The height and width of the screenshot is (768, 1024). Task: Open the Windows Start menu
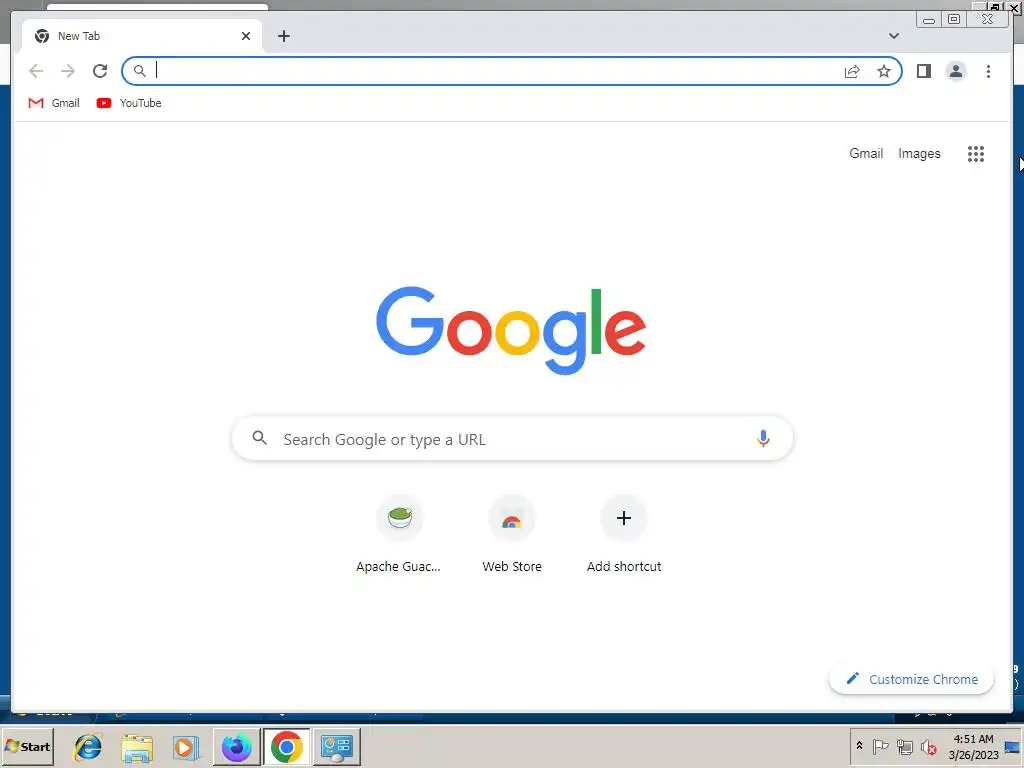[x=27, y=746]
